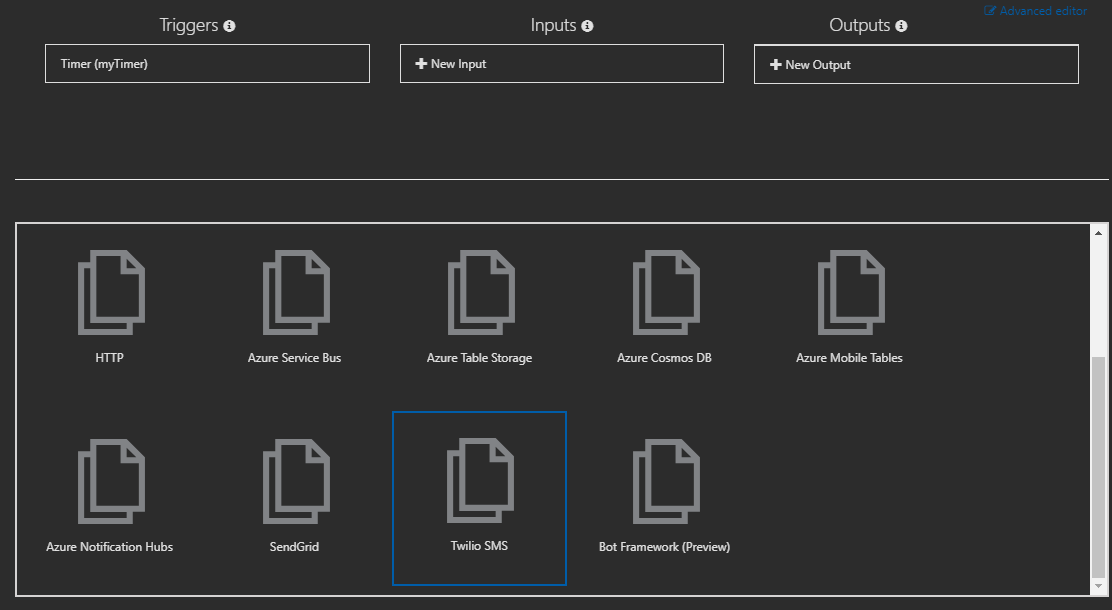
Task: Click the Azure Table Storage label
Action: pyautogui.click(x=479, y=358)
